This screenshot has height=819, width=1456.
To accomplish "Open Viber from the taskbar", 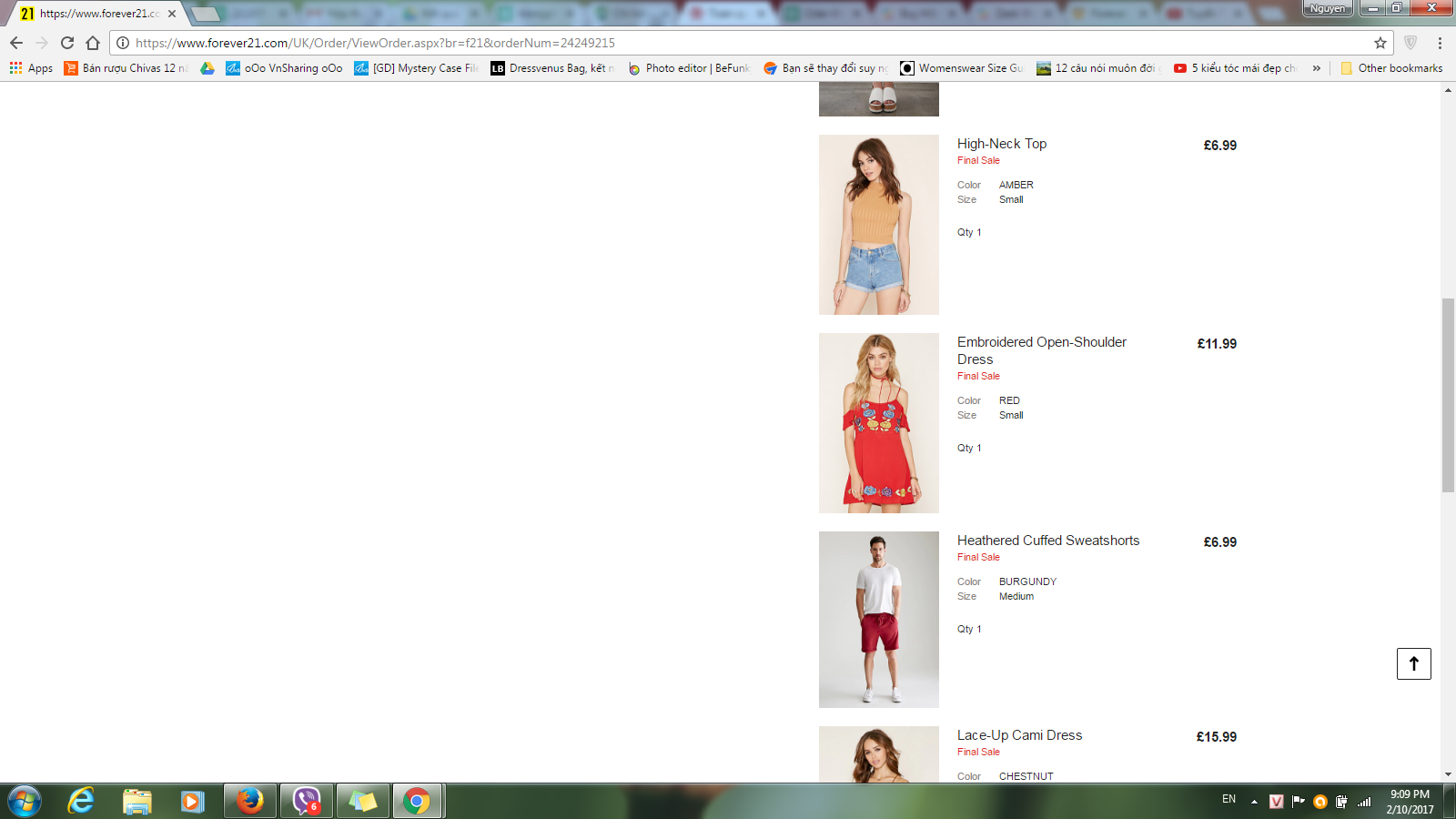I will [x=307, y=801].
